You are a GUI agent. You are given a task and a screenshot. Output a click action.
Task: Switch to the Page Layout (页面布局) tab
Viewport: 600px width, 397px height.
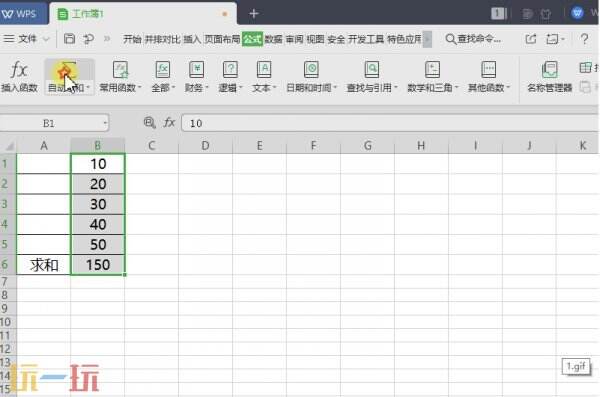point(222,39)
